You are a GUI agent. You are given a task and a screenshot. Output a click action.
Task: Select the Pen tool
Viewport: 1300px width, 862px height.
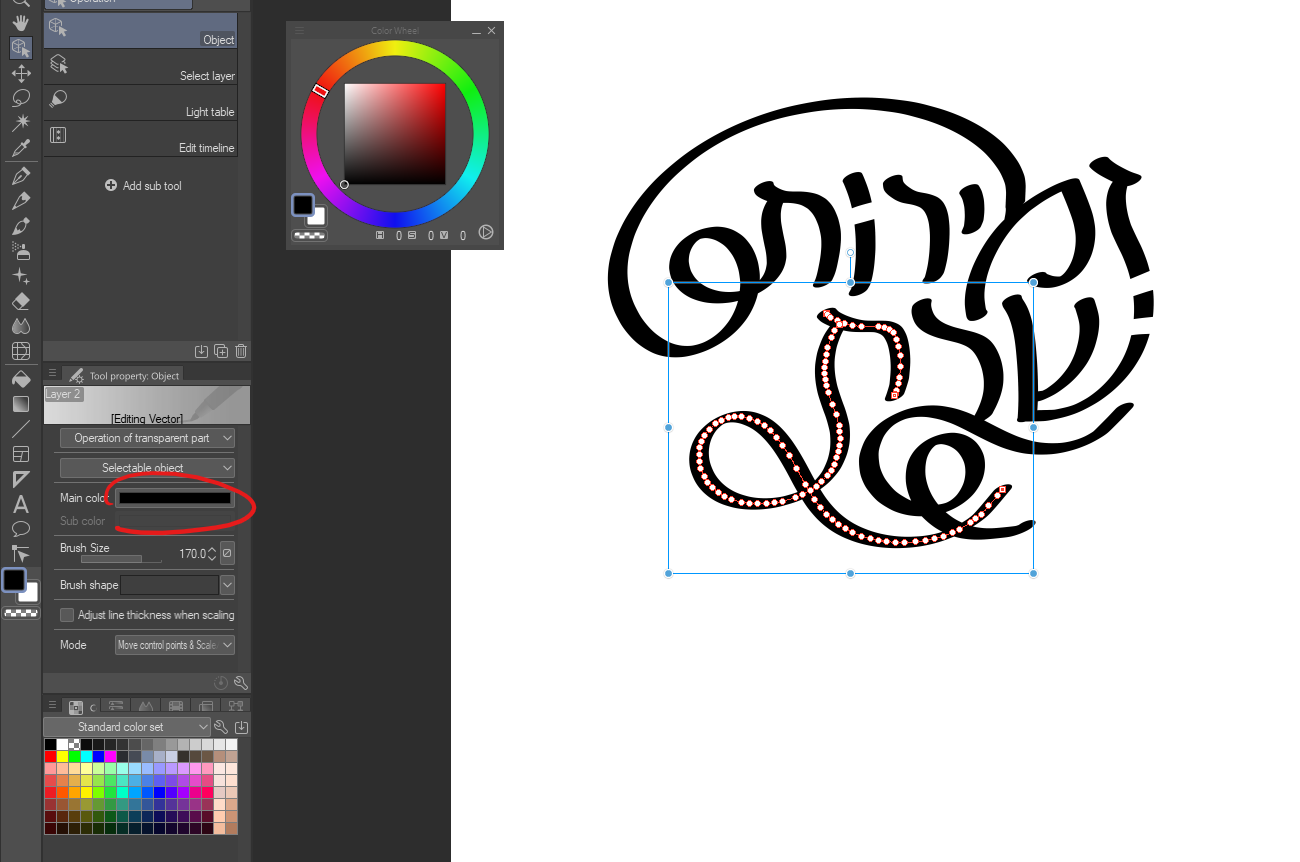[20, 176]
